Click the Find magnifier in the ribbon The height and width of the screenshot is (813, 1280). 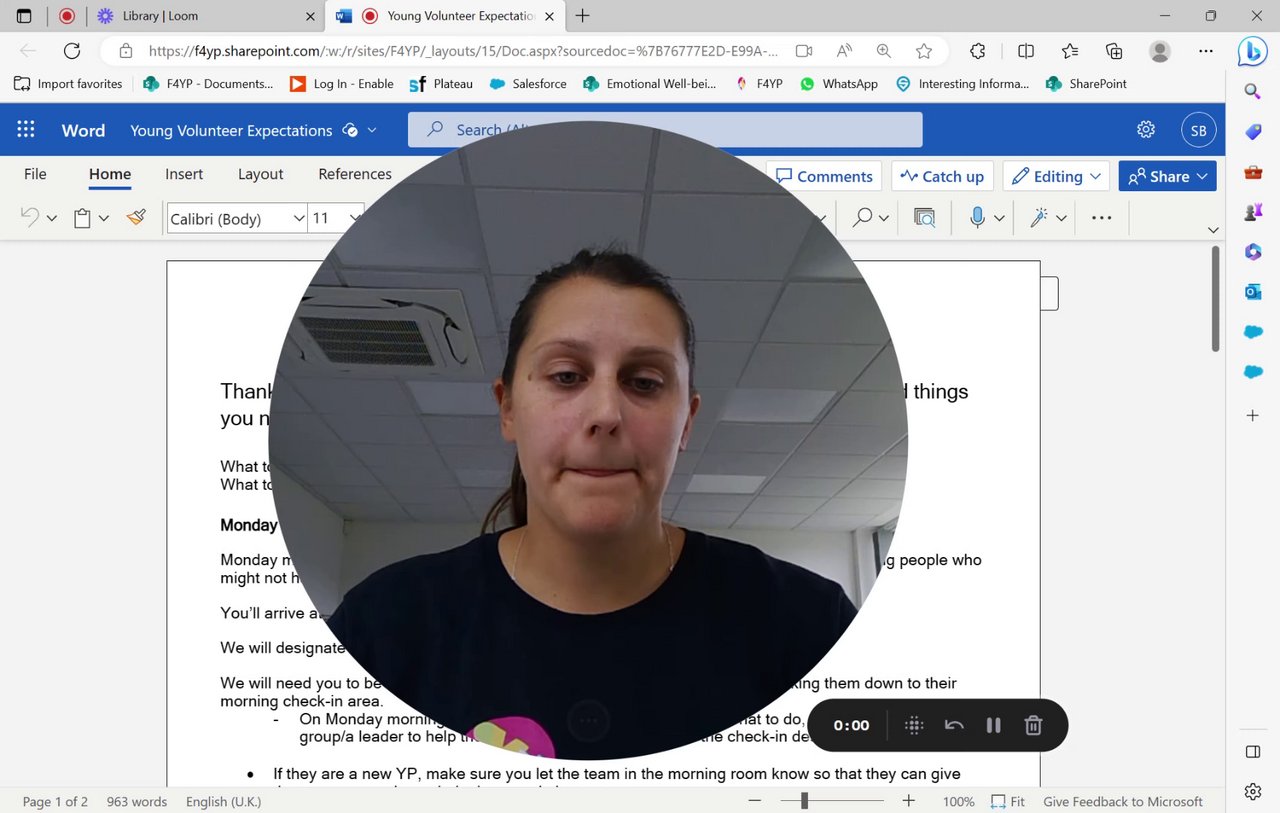[862, 217]
